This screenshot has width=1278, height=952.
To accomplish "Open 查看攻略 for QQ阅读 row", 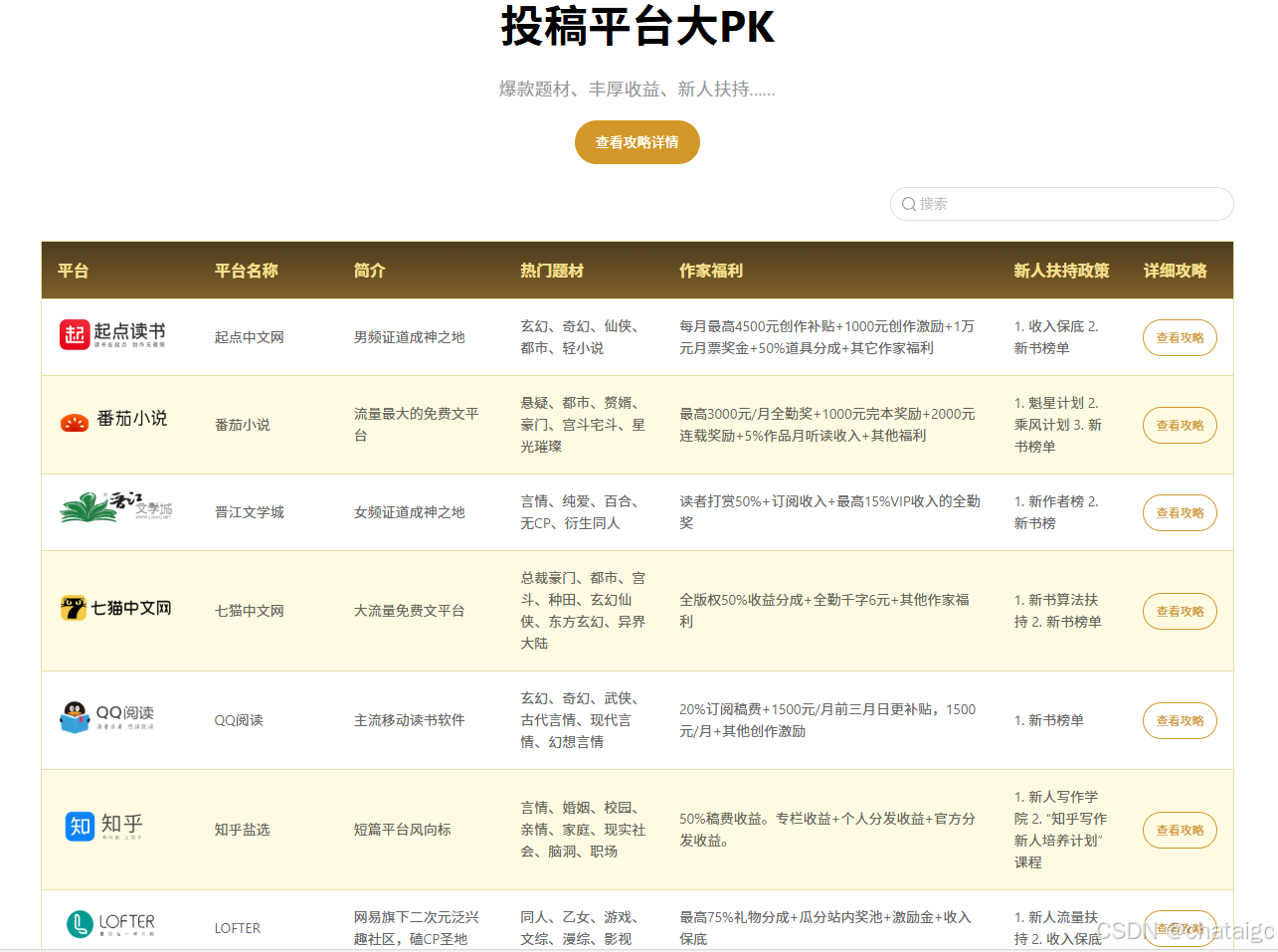I will (1180, 721).
